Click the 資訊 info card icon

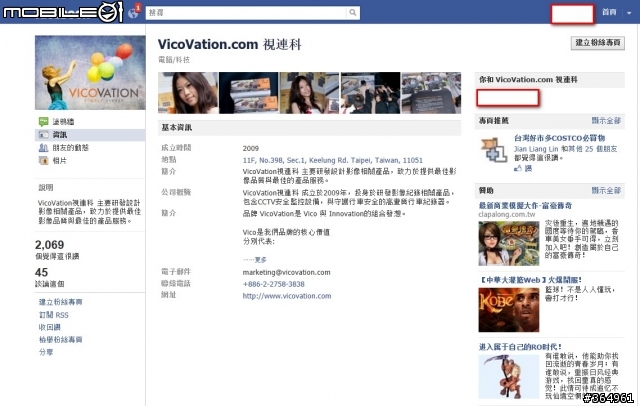click(44, 135)
